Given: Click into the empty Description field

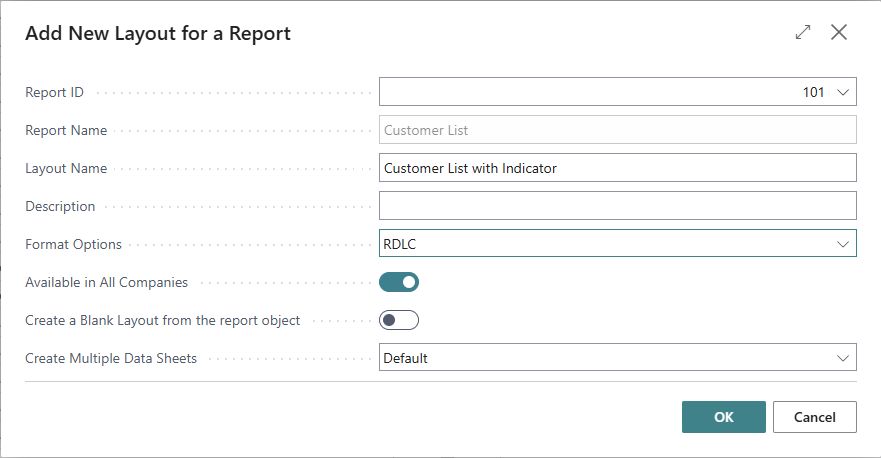Looking at the screenshot, I should pyautogui.click(x=617, y=206).
